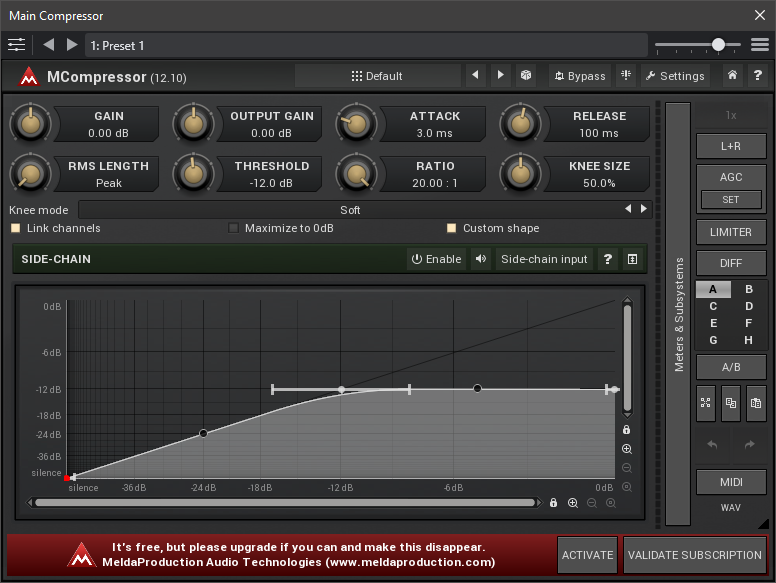Click the top-right slider handle

coord(718,45)
